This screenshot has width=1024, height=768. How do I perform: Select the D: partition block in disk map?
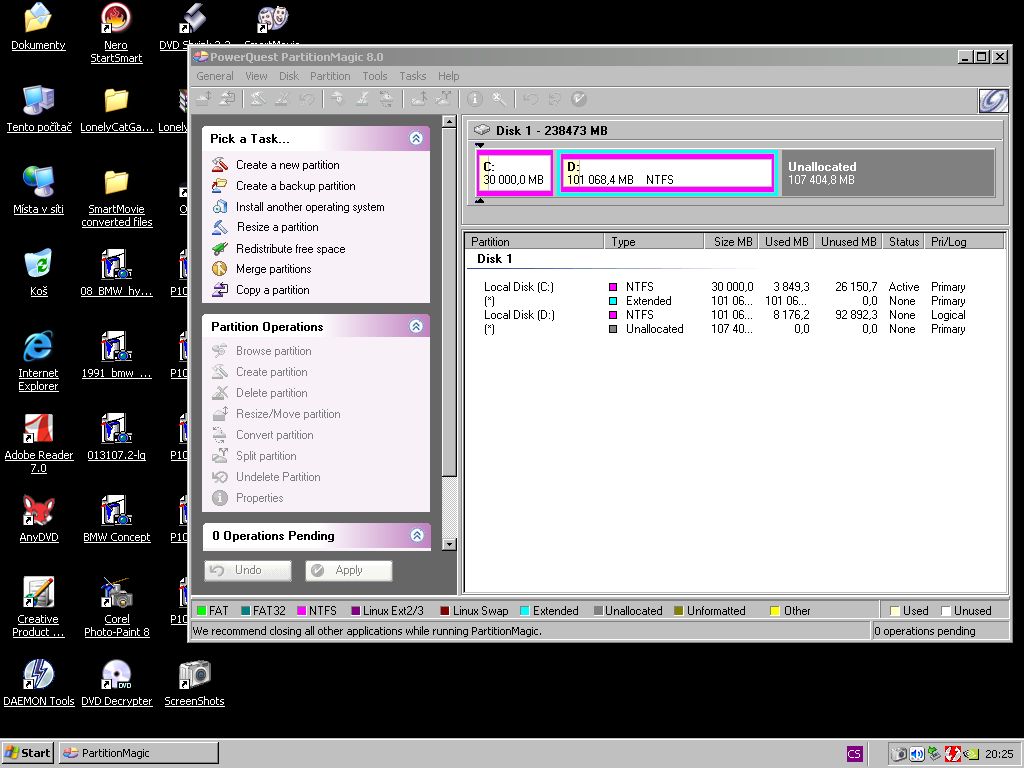(667, 173)
